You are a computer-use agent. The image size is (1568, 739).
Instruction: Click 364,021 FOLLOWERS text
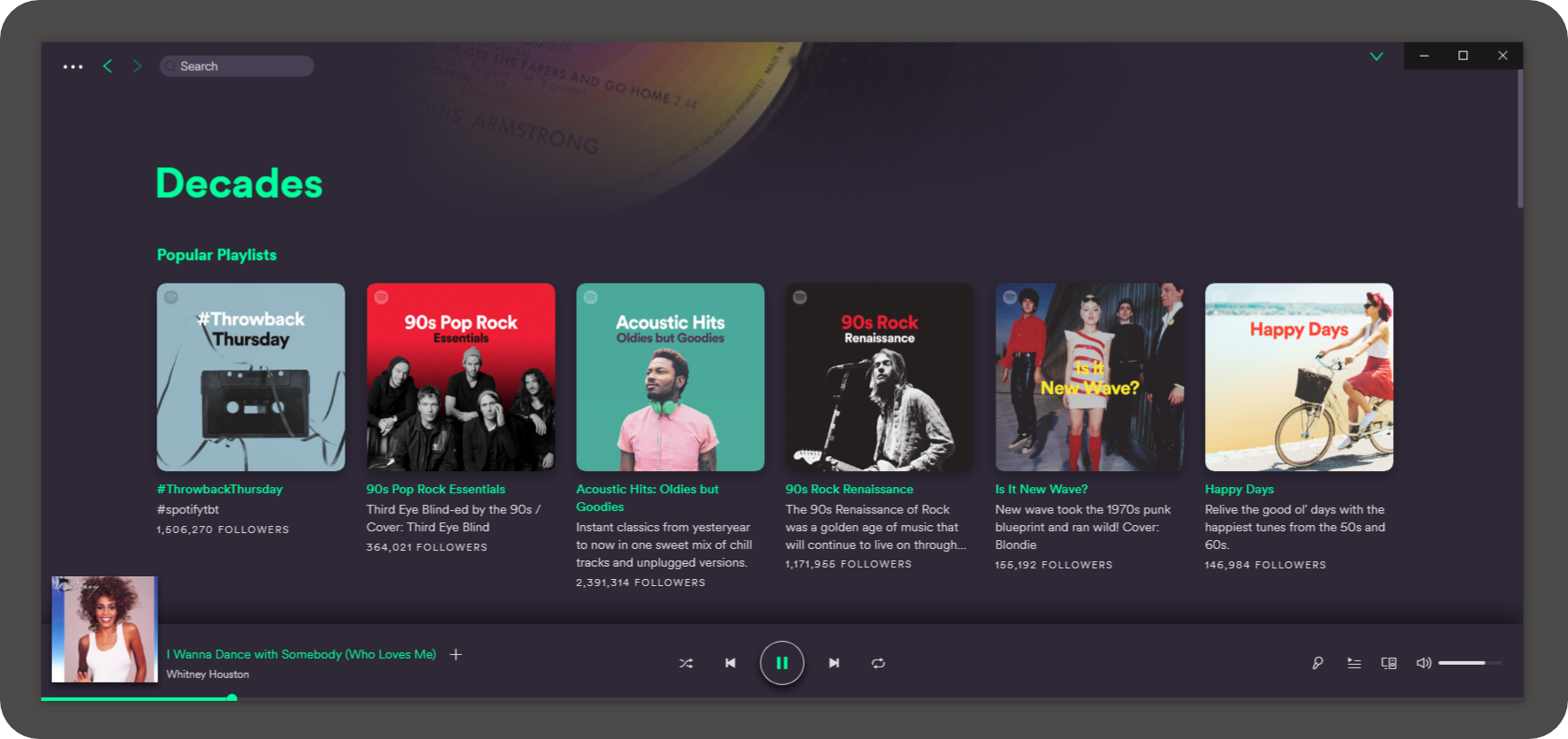[427, 547]
